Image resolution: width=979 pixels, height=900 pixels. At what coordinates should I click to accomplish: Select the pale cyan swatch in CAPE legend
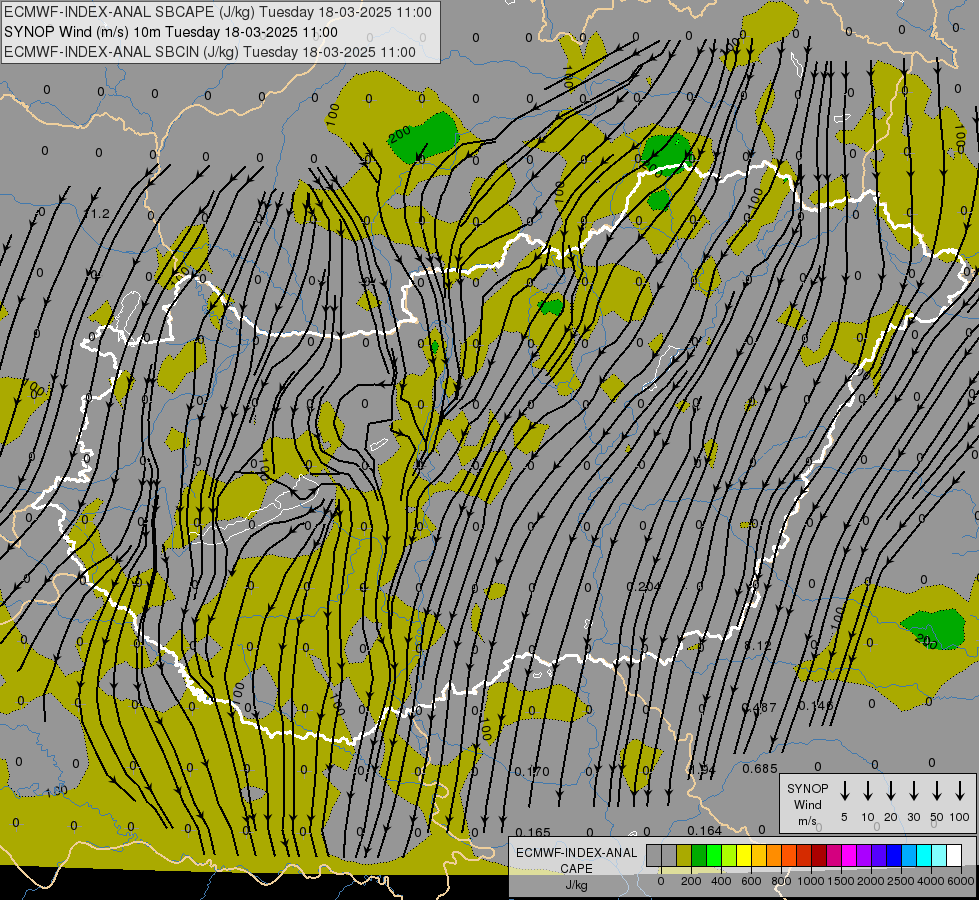[940, 855]
